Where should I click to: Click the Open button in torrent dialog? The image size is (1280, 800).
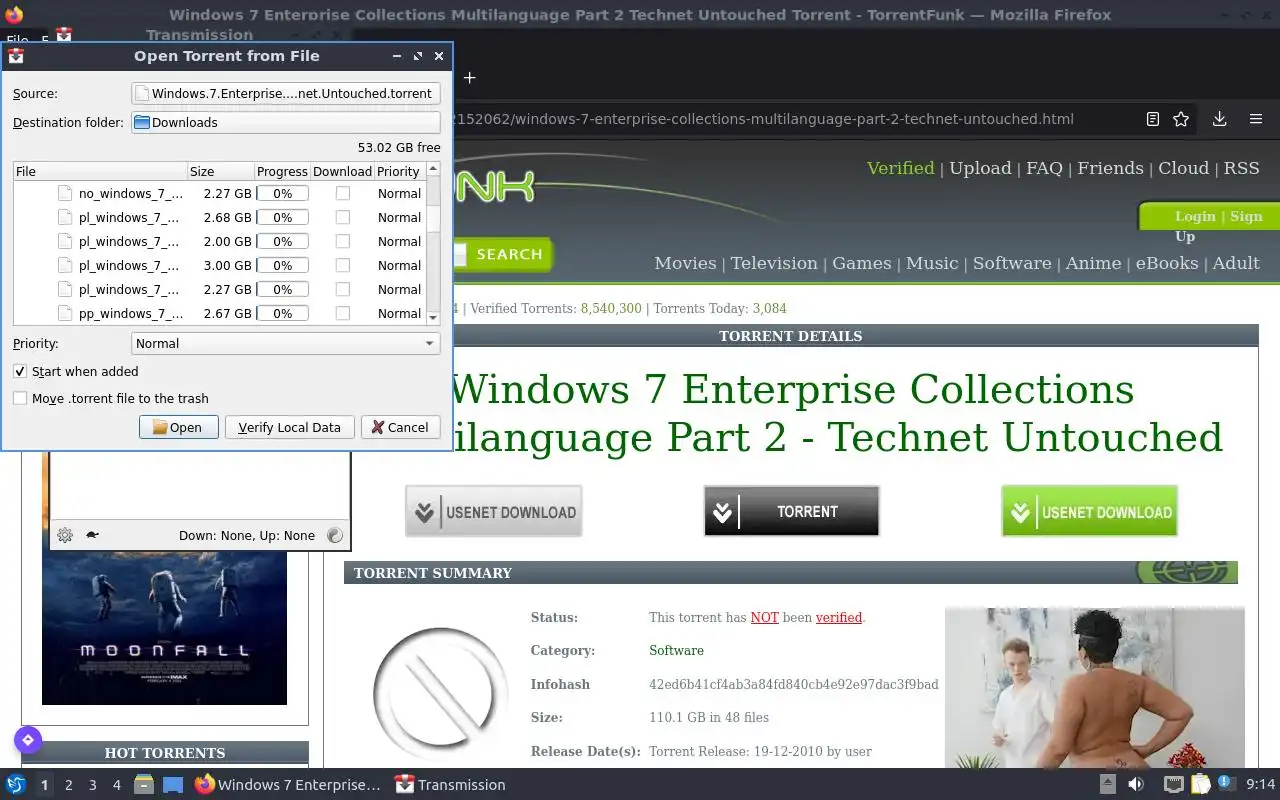178,427
